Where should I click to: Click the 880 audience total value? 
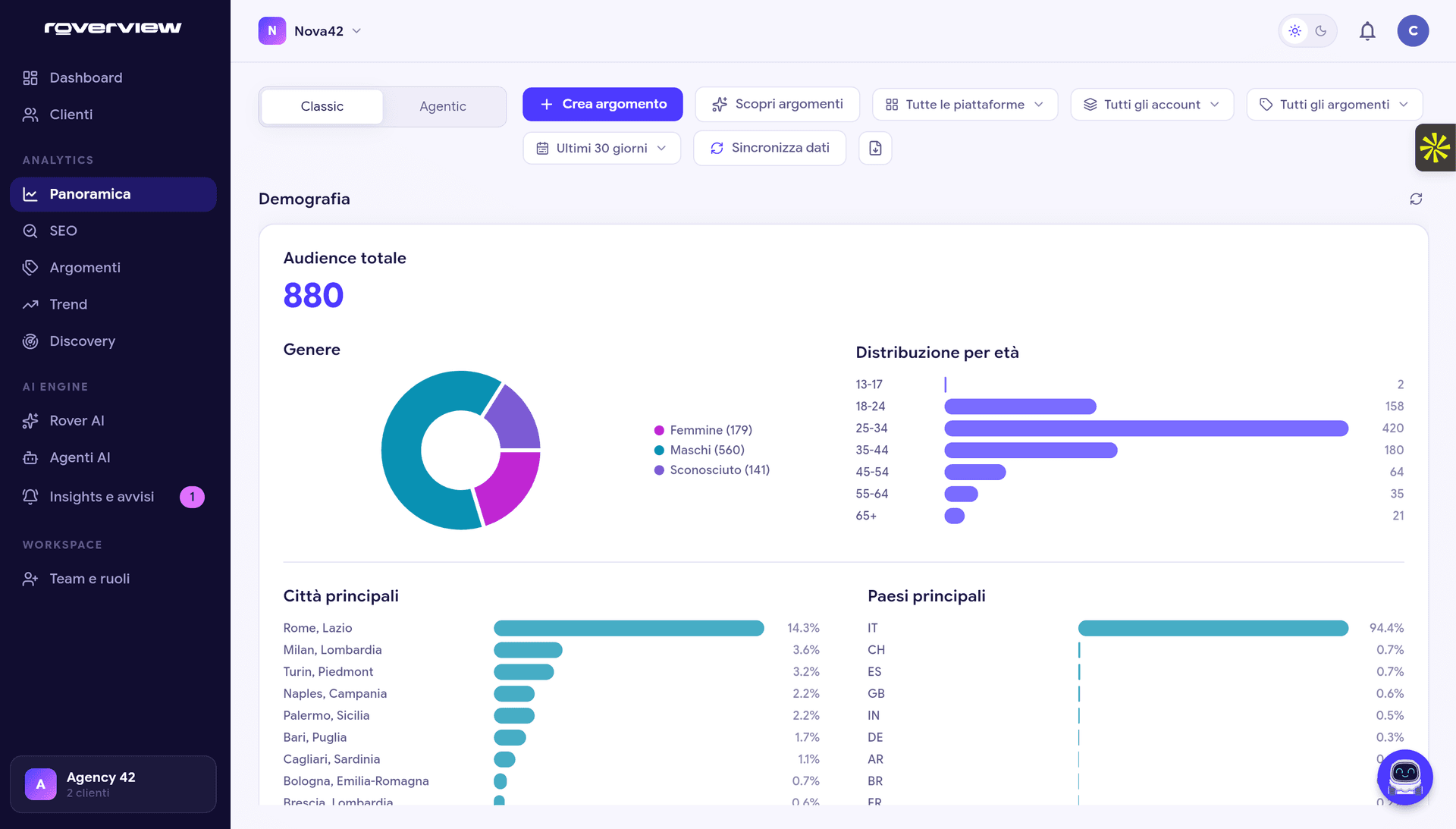(x=313, y=296)
